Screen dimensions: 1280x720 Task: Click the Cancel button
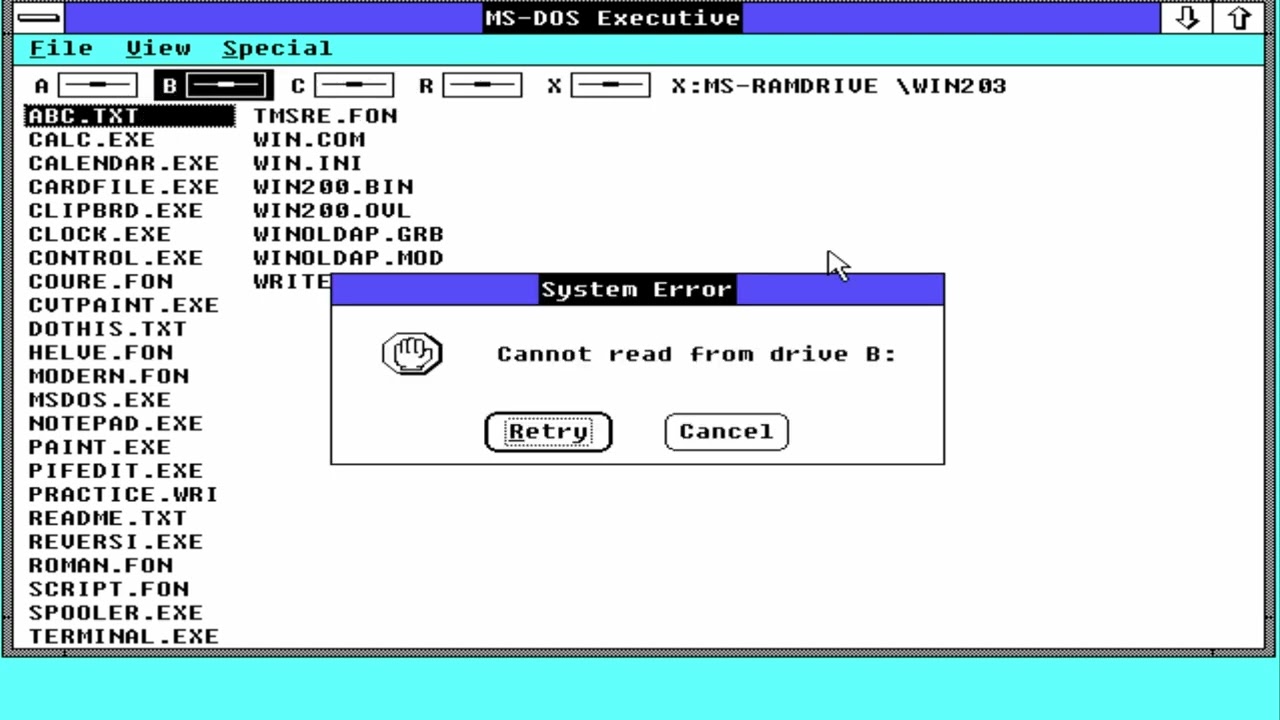coord(726,432)
